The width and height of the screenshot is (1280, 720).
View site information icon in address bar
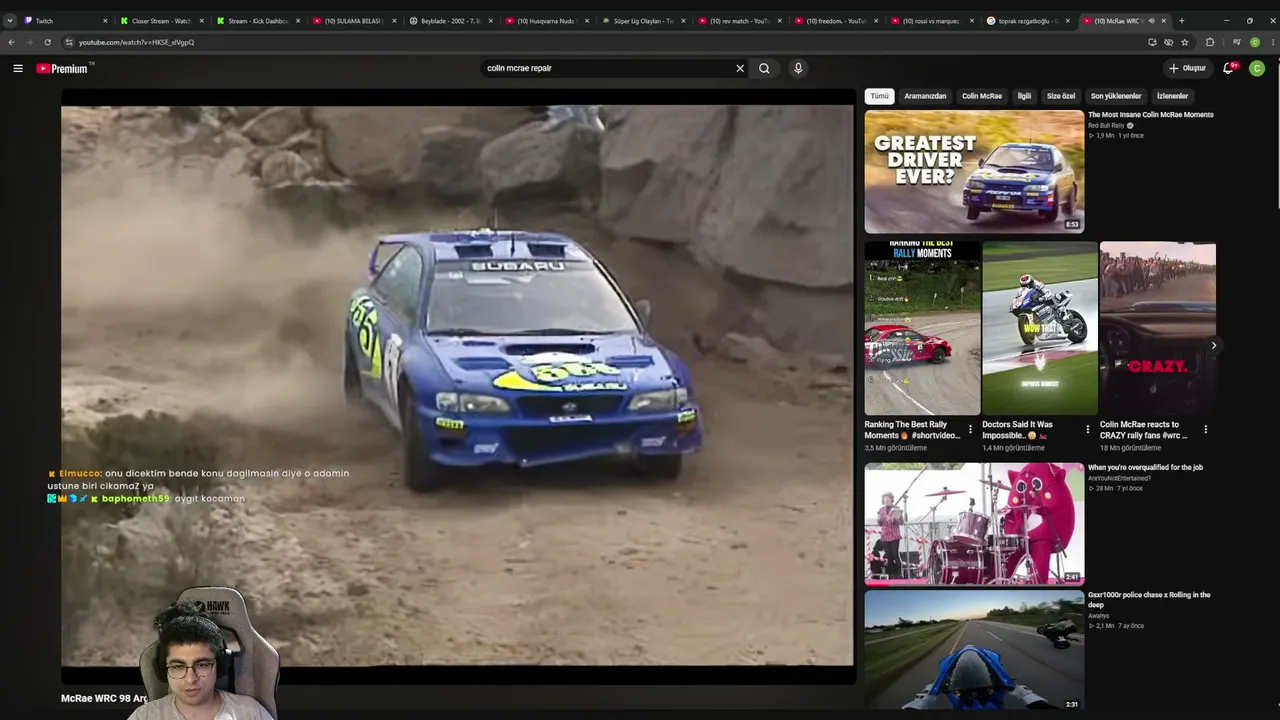click(68, 42)
